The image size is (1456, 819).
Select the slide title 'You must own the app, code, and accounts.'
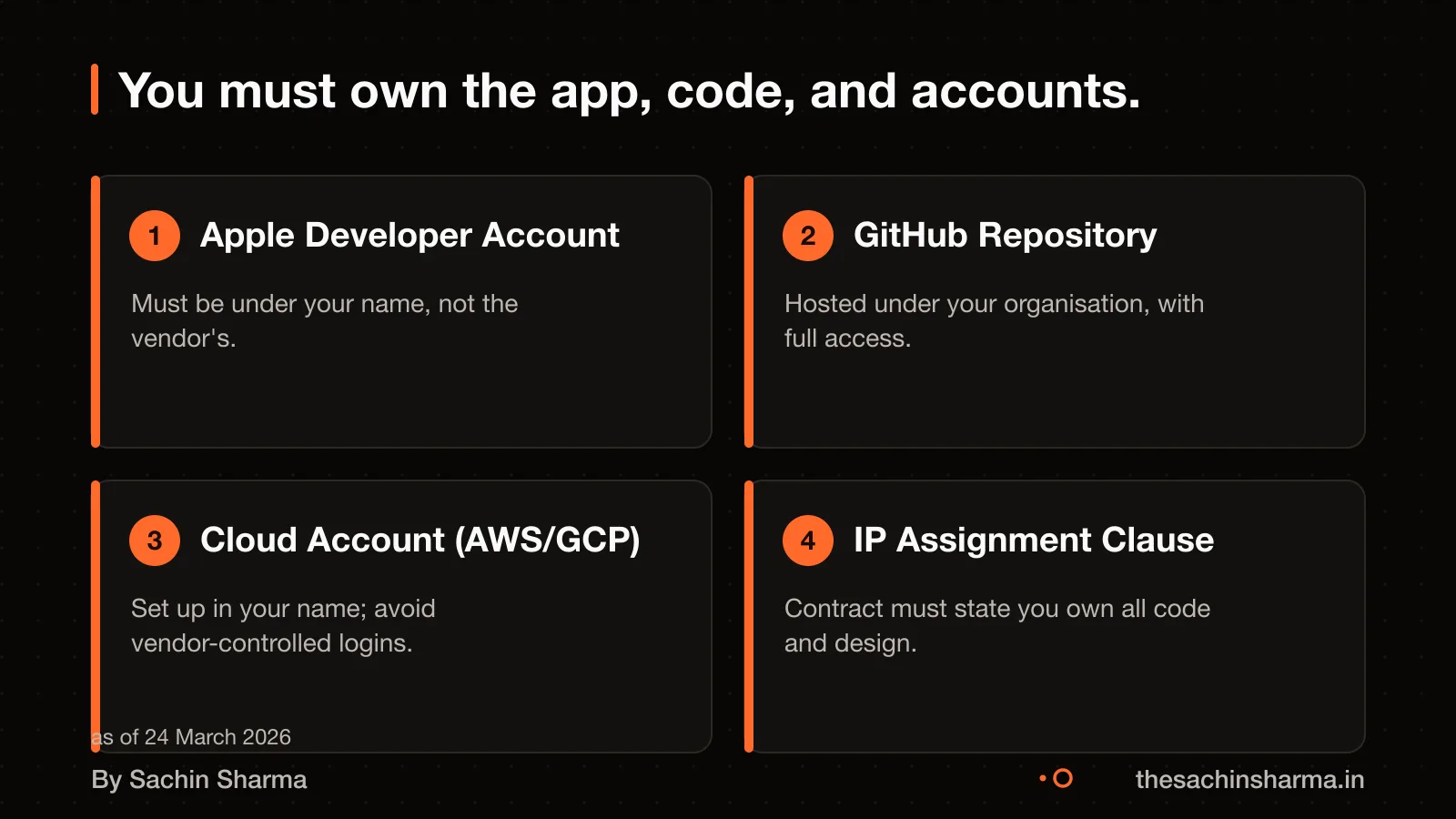click(x=629, y=91)
